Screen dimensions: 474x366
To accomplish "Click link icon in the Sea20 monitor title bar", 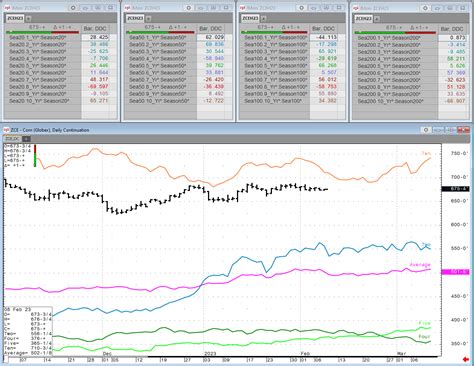I will click(85, 8).
